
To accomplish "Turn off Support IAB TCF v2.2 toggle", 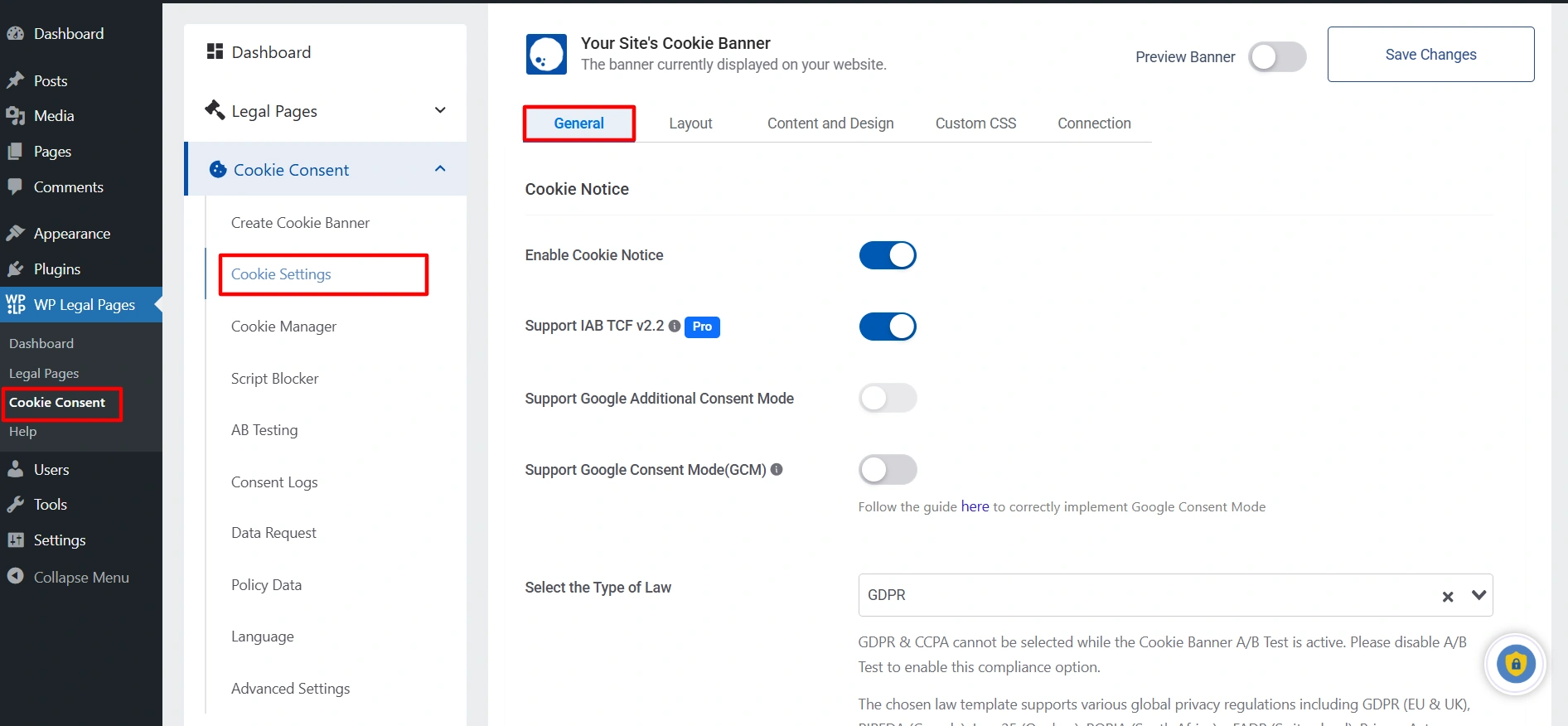I will [x=888, y=327].
